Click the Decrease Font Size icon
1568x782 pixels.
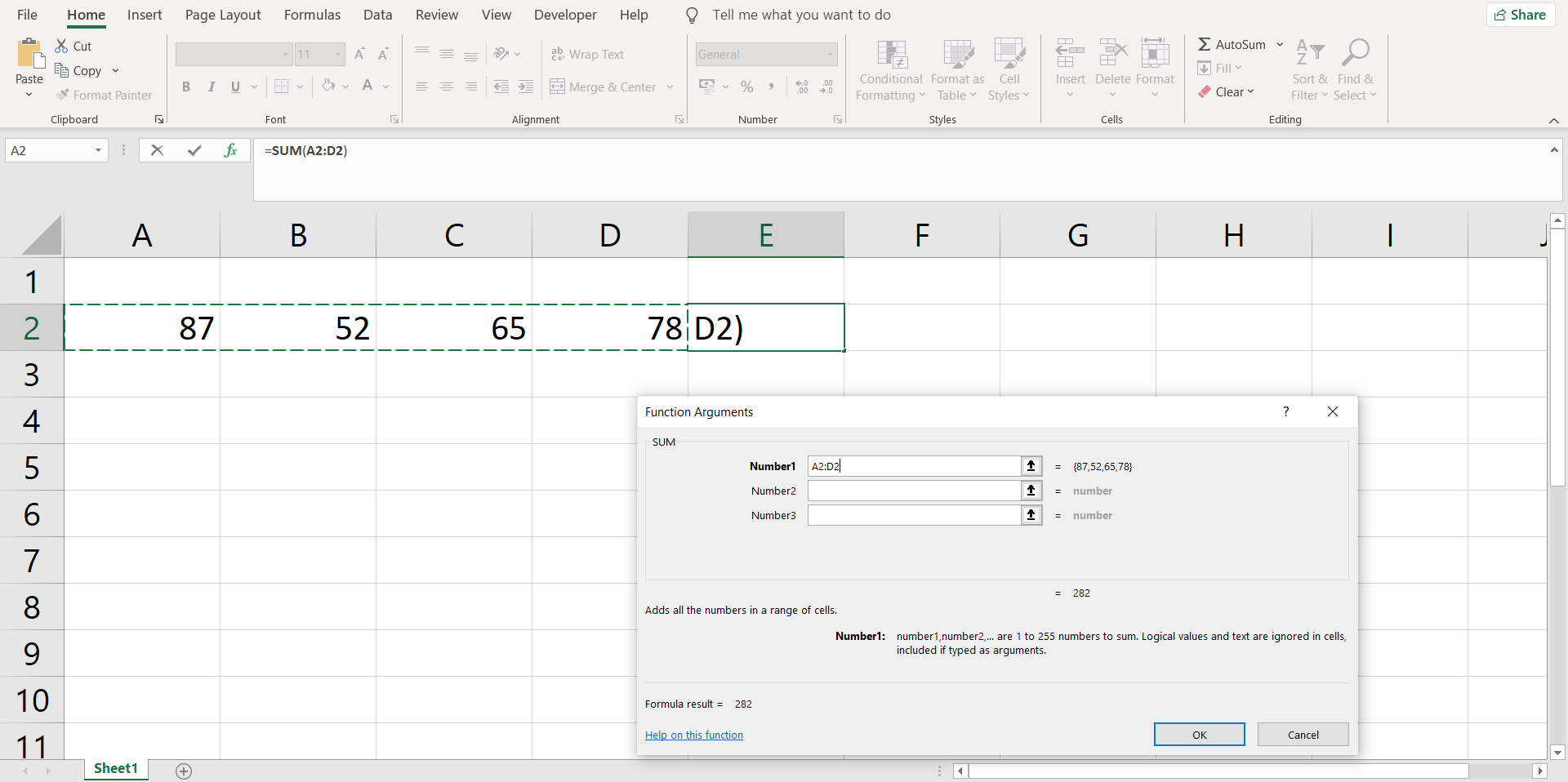click(383, 55)
